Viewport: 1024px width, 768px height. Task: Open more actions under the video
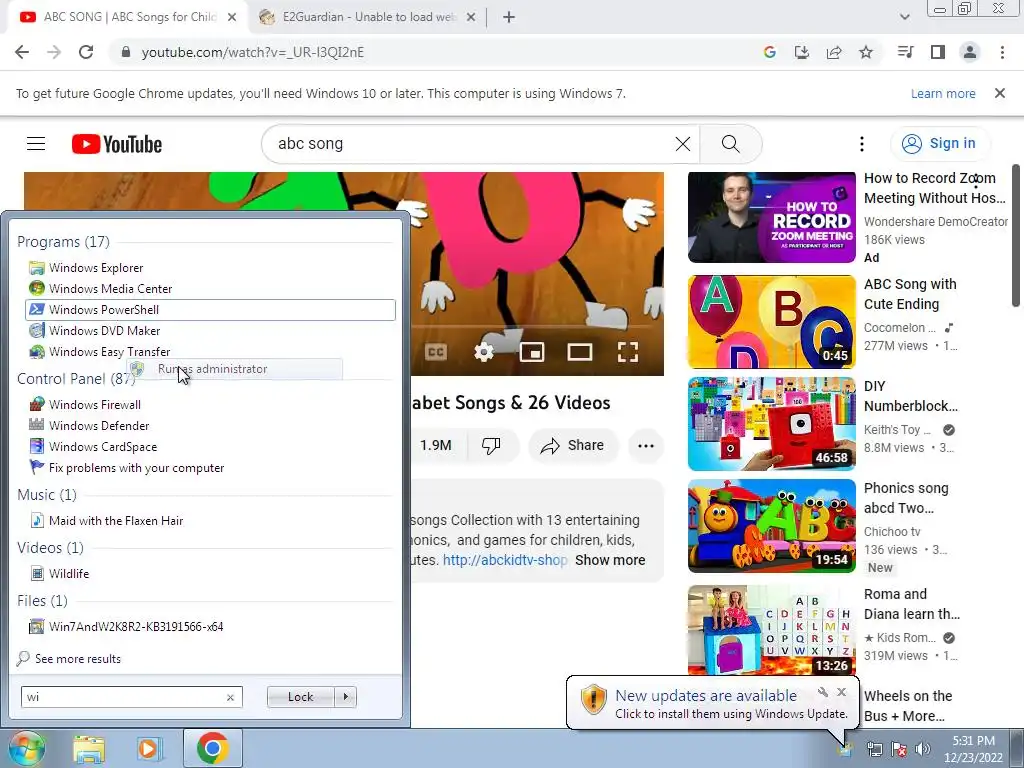pyautogui.click(x=646, y=445)
